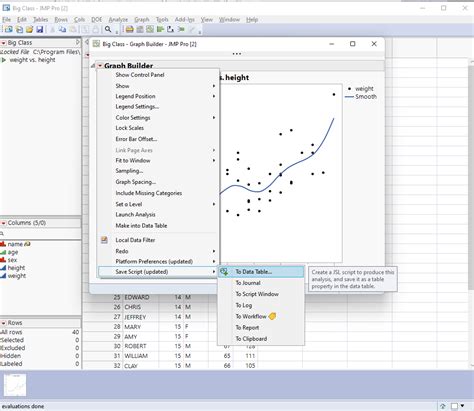The image size is (474, 411).
Task: Click the magnifier search icon
Action: 108,30
